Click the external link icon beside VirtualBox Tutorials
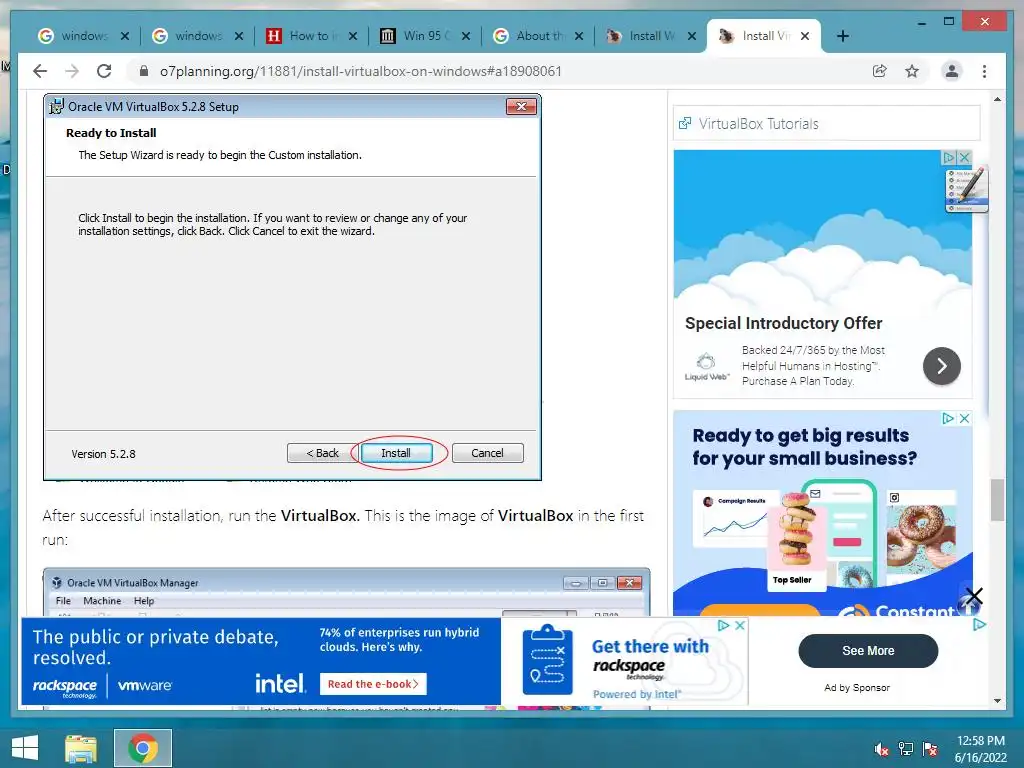Viewport: 1024px width, 768px height. [x=684, y=123]
